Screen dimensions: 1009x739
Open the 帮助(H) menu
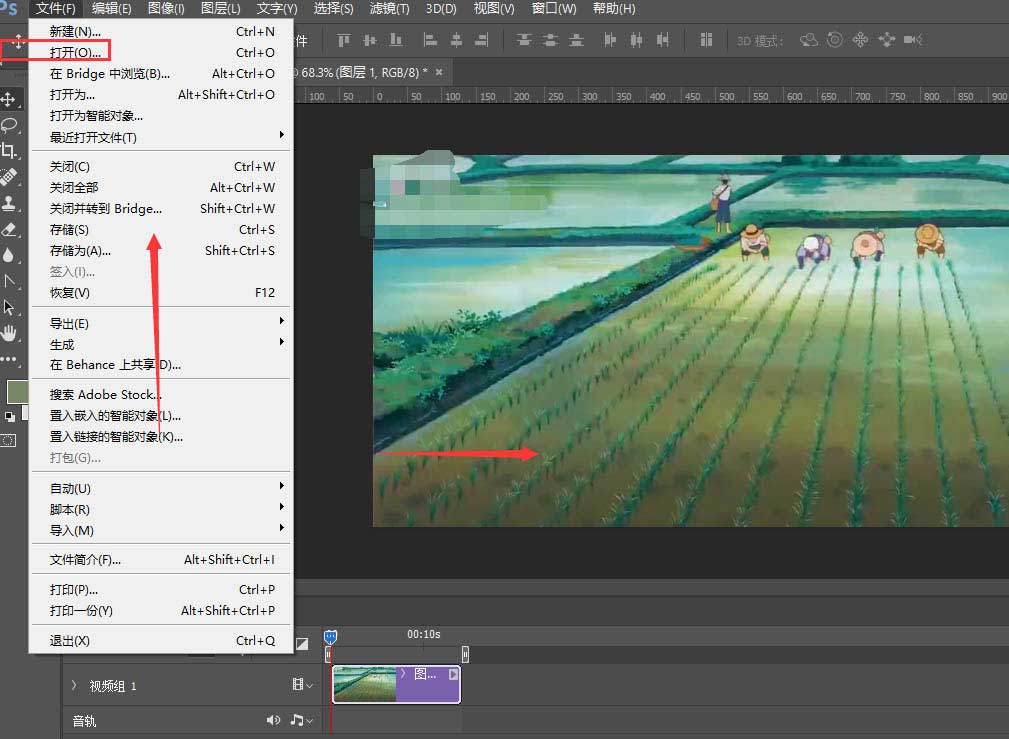614,8
